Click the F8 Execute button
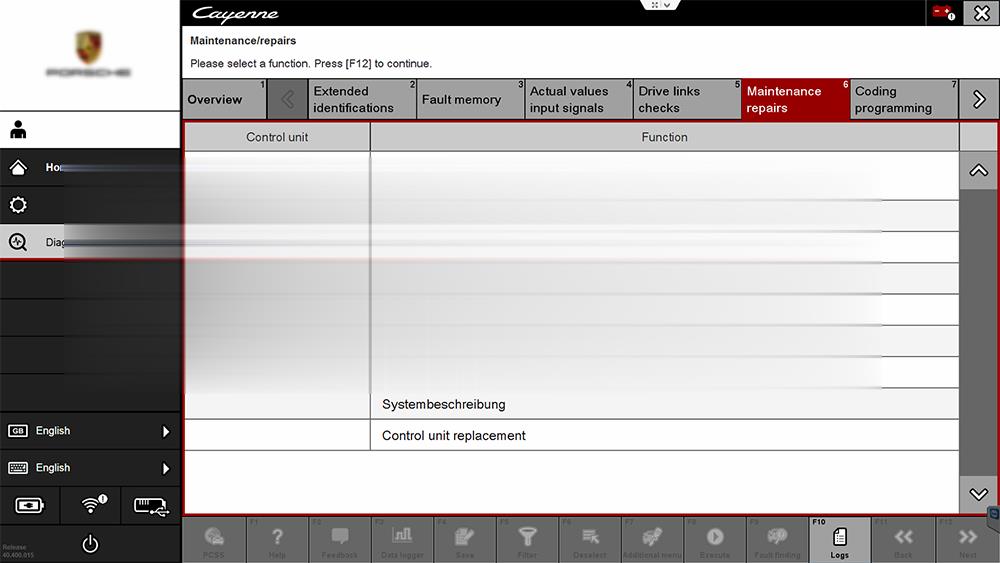This screenshot has height=563, width=1000. pos(714,541)
